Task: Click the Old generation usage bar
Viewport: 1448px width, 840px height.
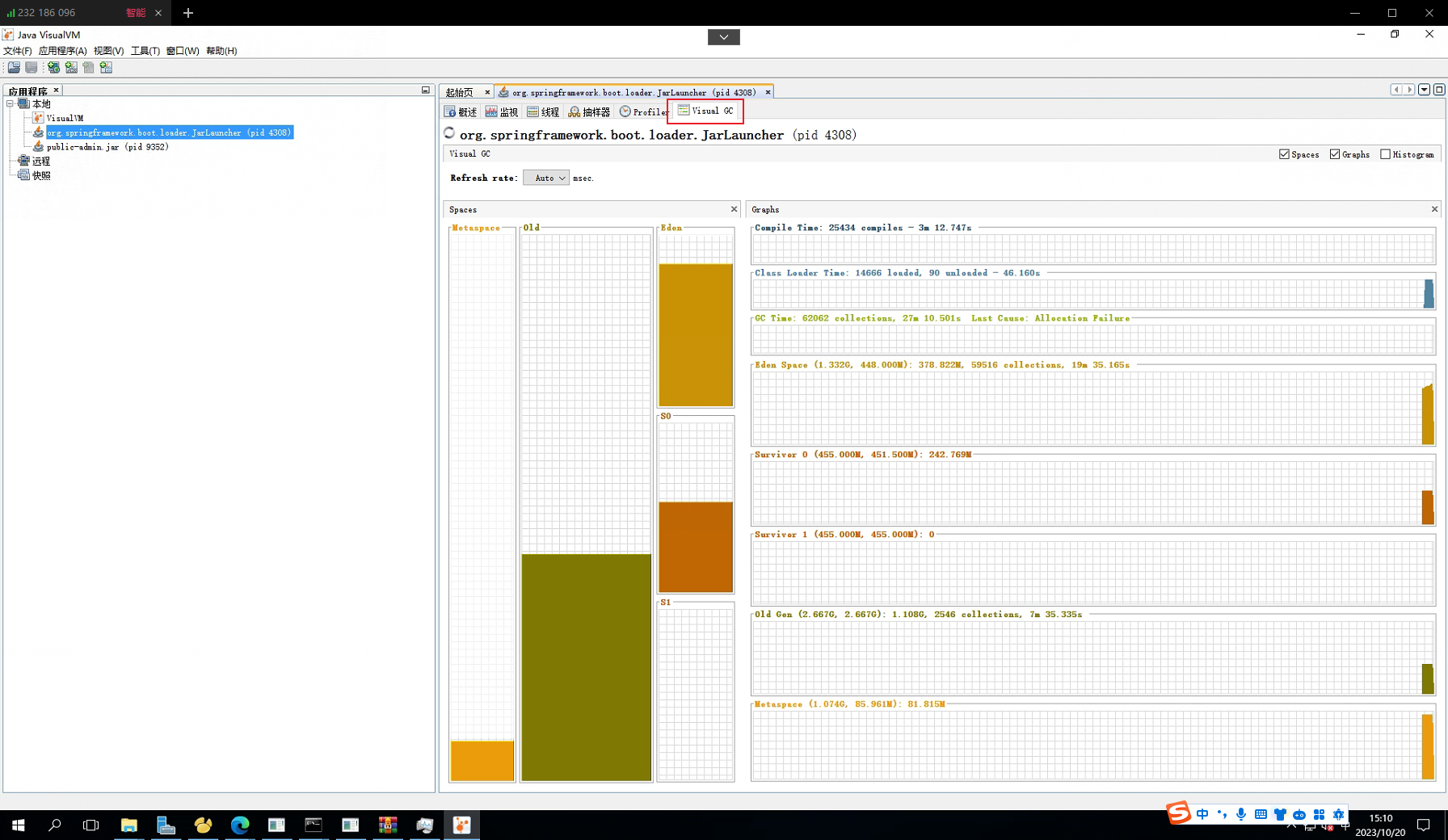Action: click(587, 667)
